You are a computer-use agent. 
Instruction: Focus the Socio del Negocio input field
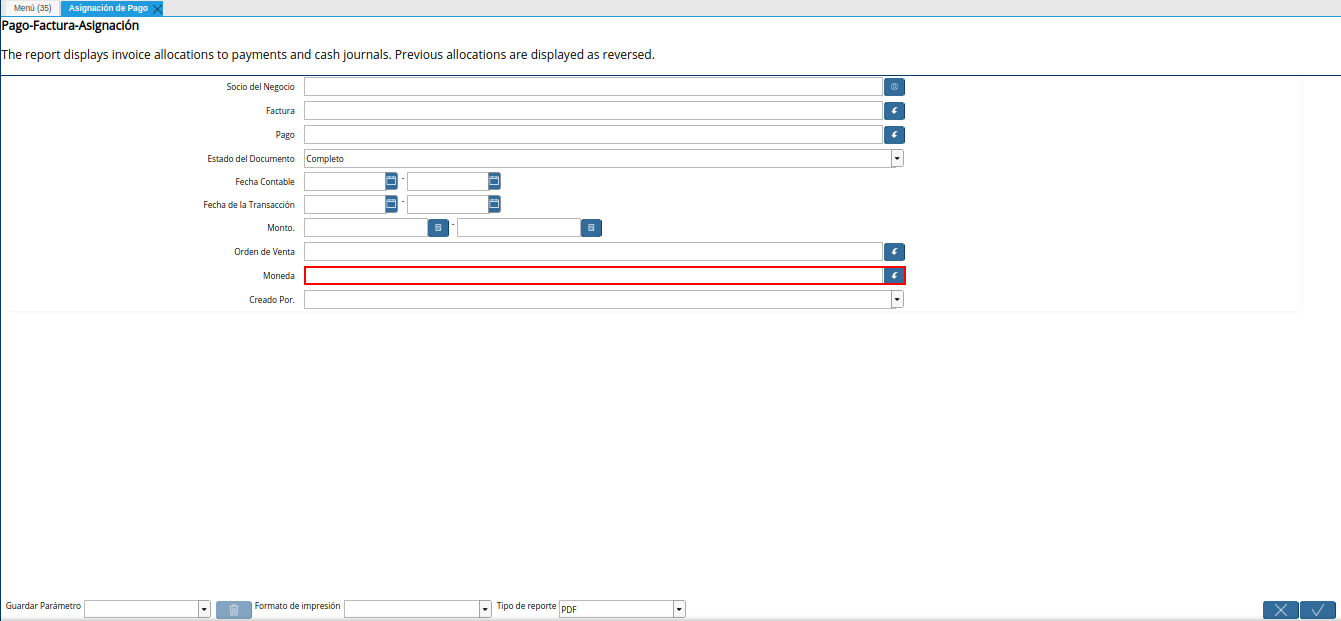point(593,87)
